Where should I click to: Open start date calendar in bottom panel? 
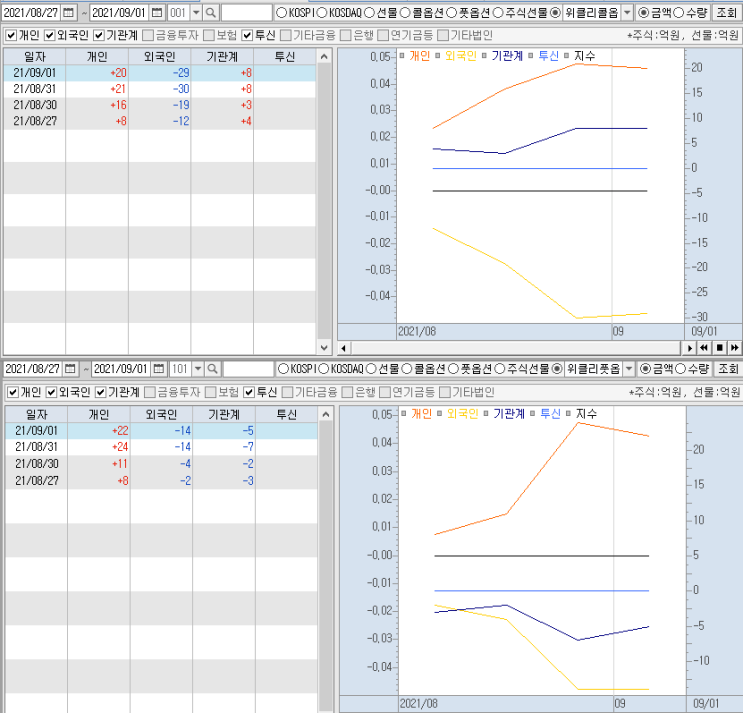[x=70, y=369]
